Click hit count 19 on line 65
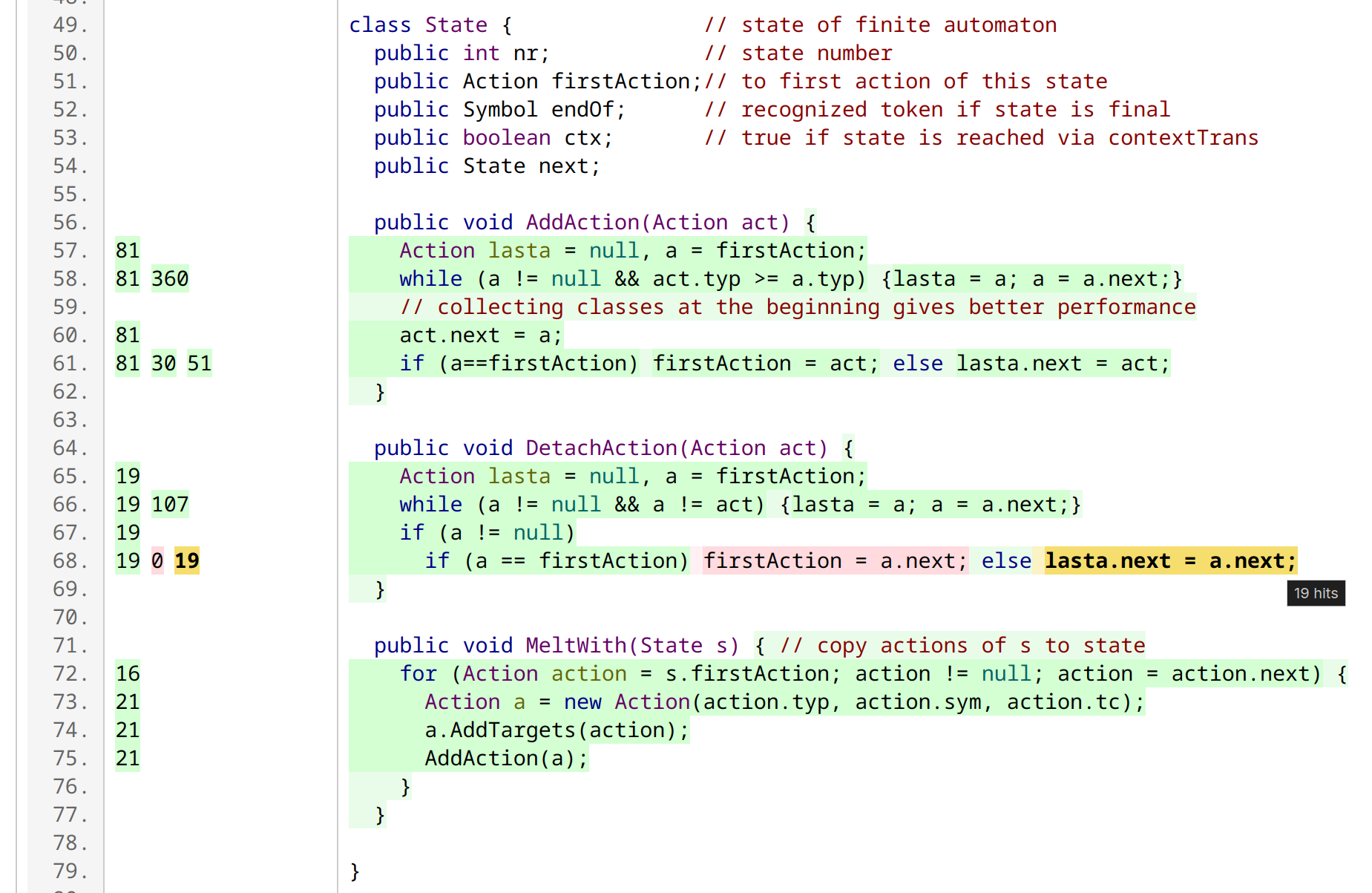 [128, 477]
